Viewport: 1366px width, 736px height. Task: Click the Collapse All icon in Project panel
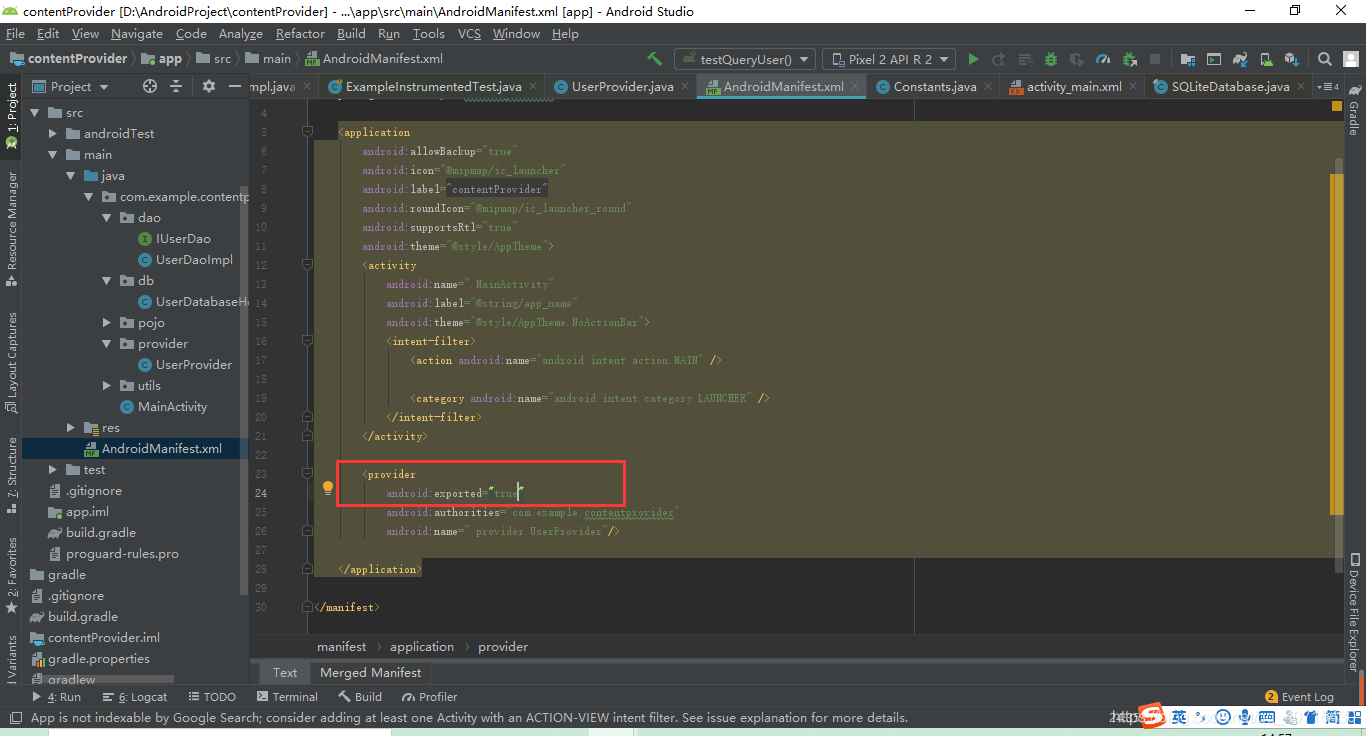click(x=176, y=86)
